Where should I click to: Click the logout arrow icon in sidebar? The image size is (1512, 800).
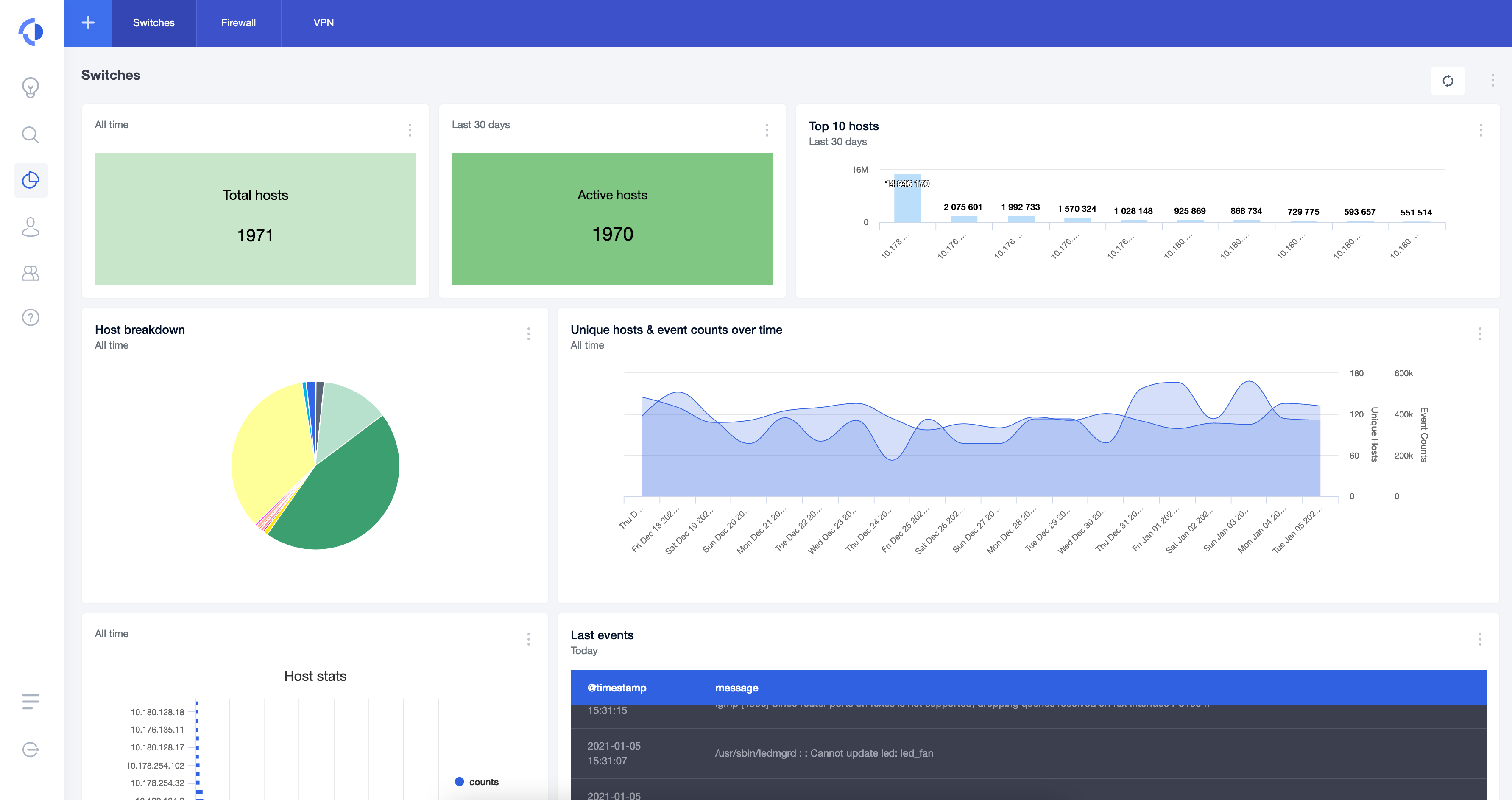click(31, 750)
